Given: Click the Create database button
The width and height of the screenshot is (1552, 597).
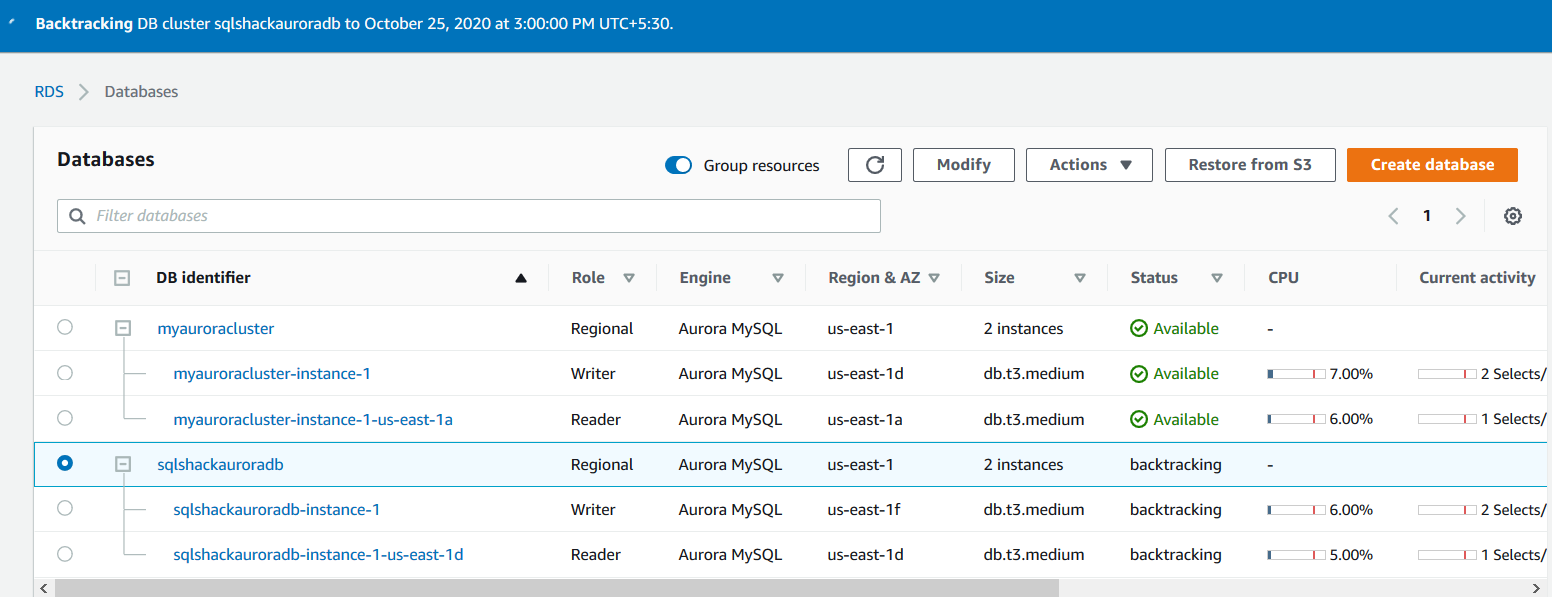Looking at the screenshot, I should [x=1432, y=165].
